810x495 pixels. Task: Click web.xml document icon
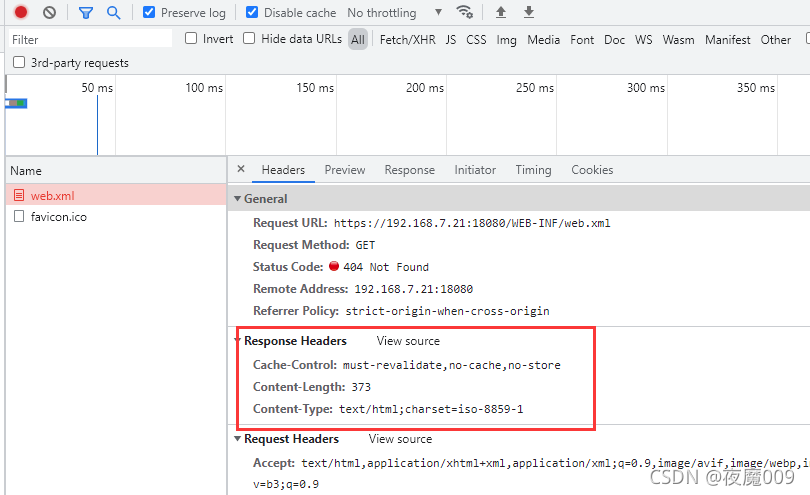click(x=19, y=195)
